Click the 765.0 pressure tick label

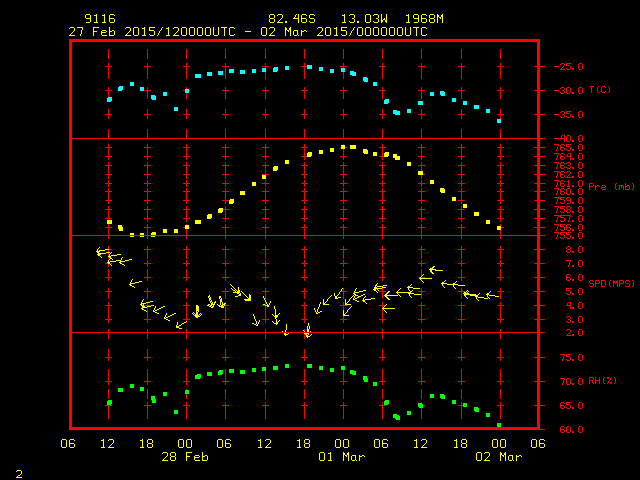pyautogui.click(x=569, y=148)
